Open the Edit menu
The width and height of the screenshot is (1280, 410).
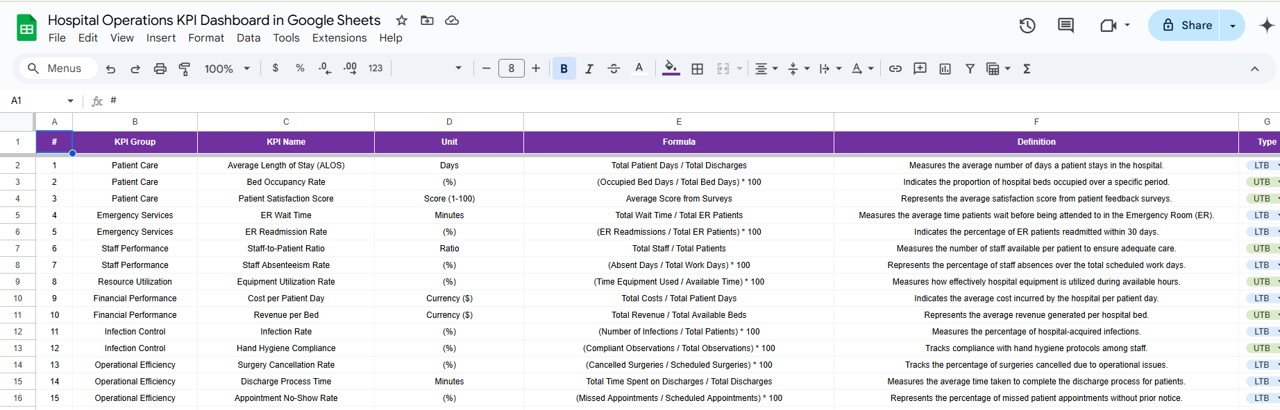(88, 38)
